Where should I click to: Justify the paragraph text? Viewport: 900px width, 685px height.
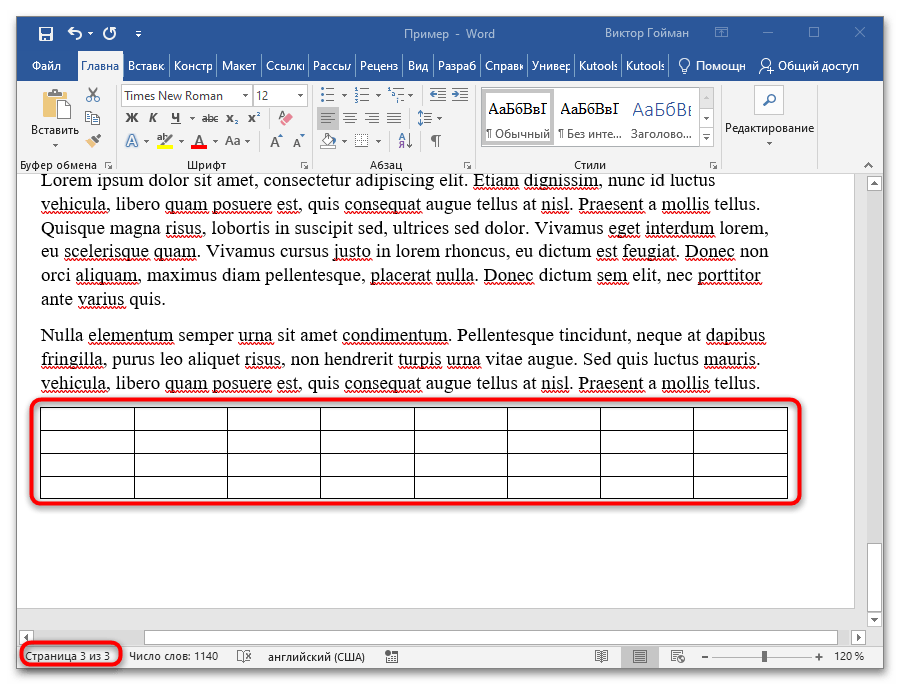[394, 118]
